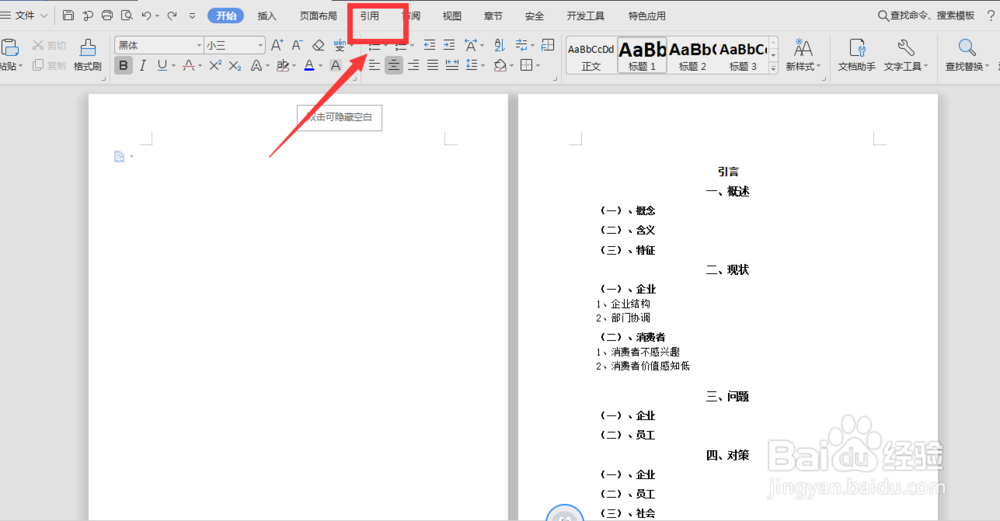This screenshot has height=521, width=1000.
Task: Click the clear formatting eraser icon
Action: (318, 45)
